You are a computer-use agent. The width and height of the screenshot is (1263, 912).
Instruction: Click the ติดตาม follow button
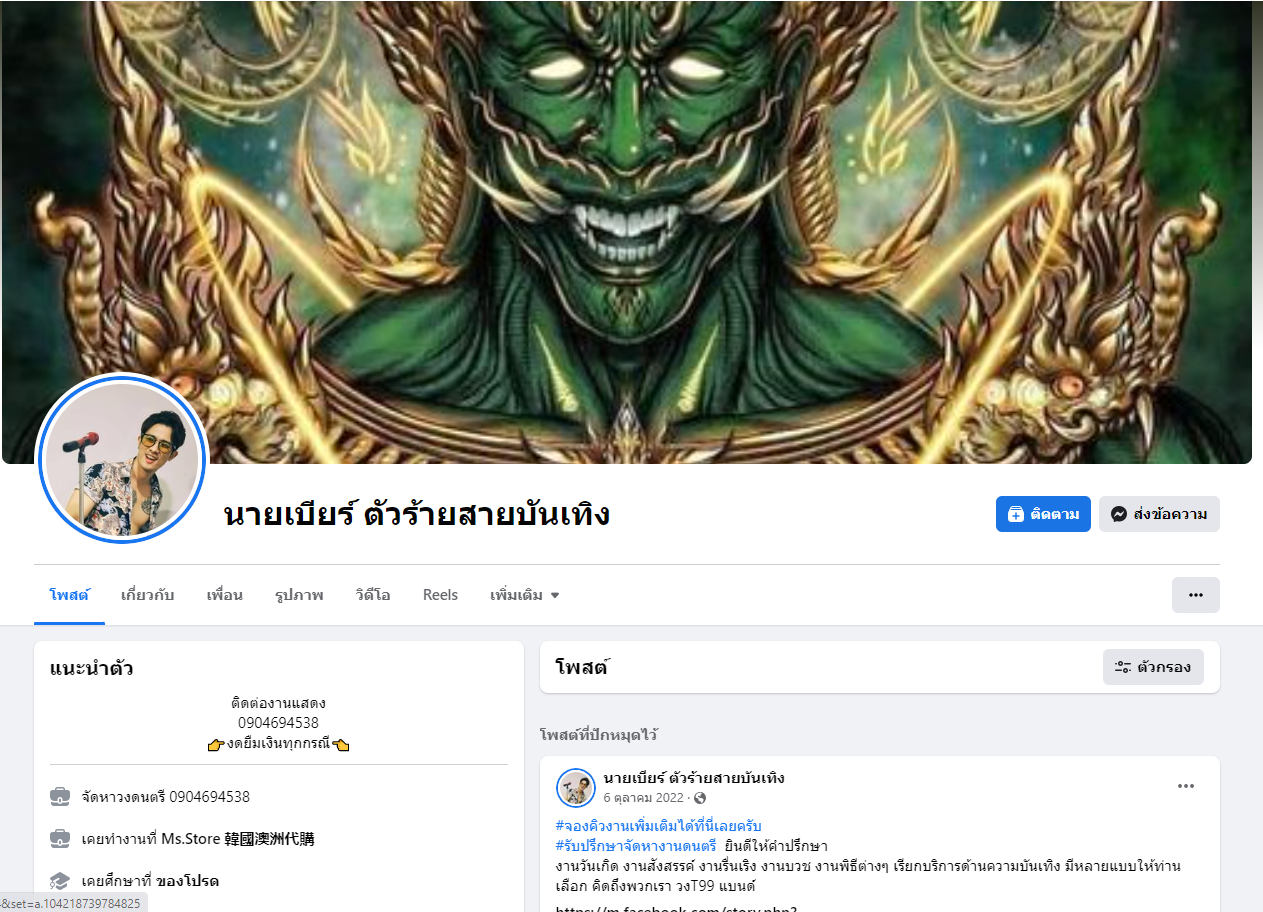(1043, 514)
